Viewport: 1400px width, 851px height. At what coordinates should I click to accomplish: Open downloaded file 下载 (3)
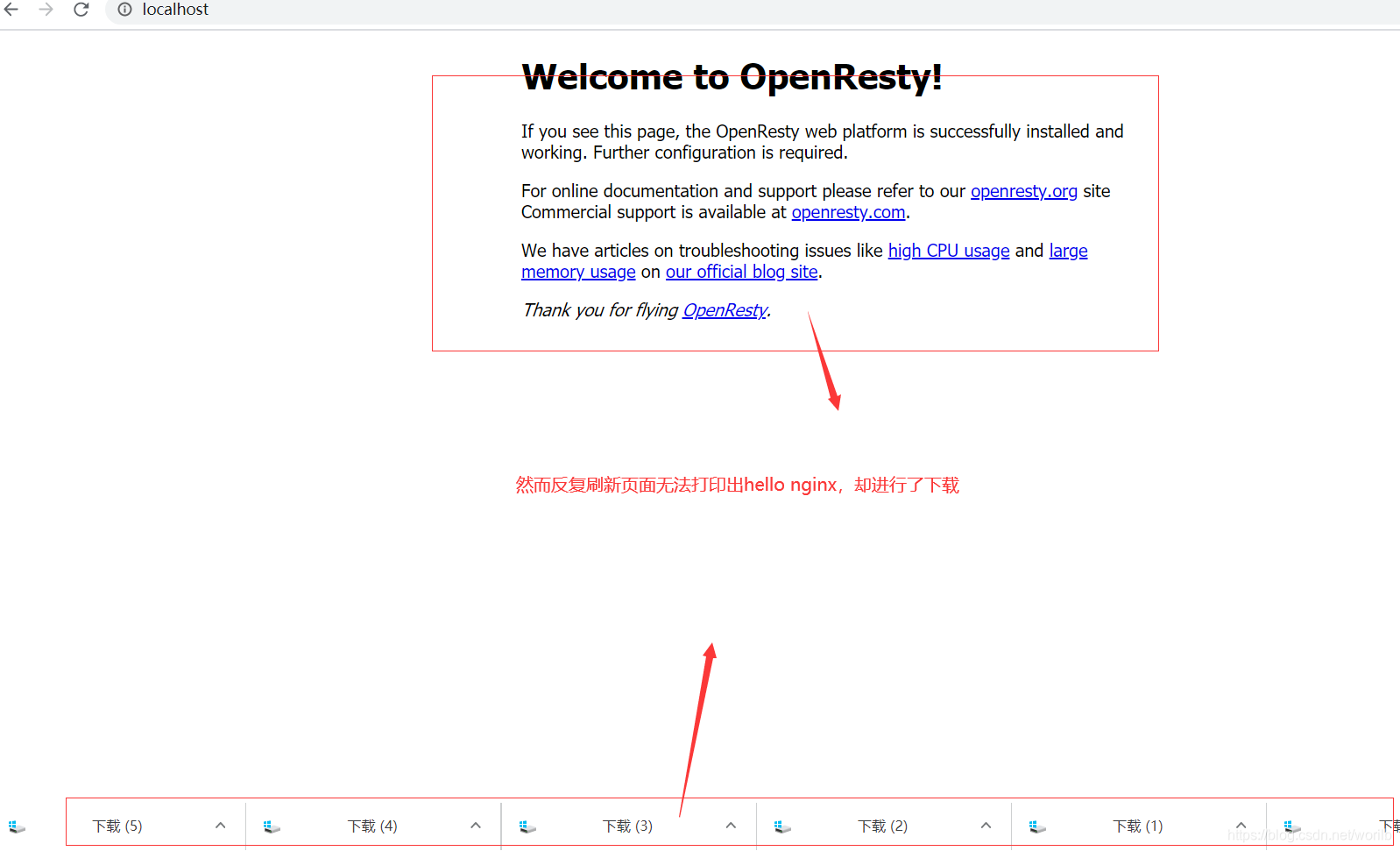627,826
